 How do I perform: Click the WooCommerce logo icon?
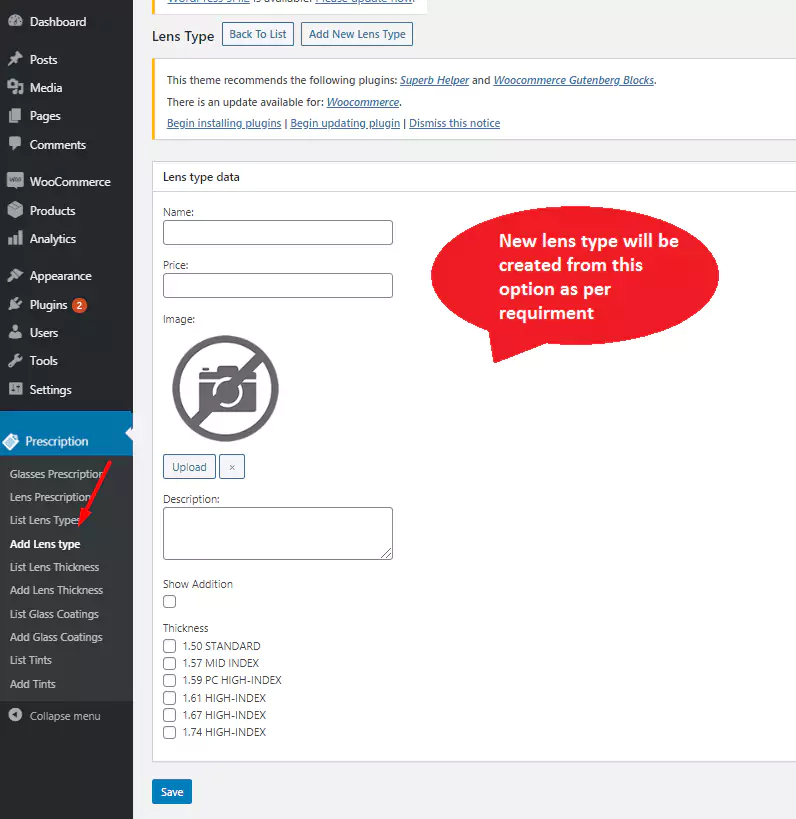tap(16, 180)
